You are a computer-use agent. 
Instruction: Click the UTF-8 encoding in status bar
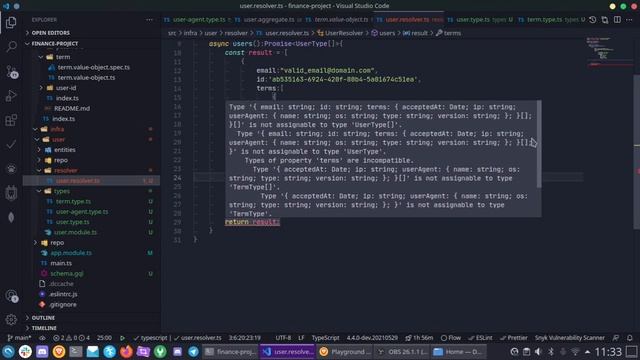[283, 338]
